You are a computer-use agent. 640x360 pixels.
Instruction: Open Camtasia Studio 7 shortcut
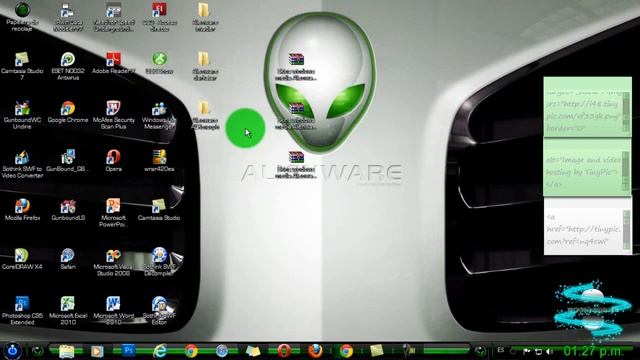tap(22, 65)
